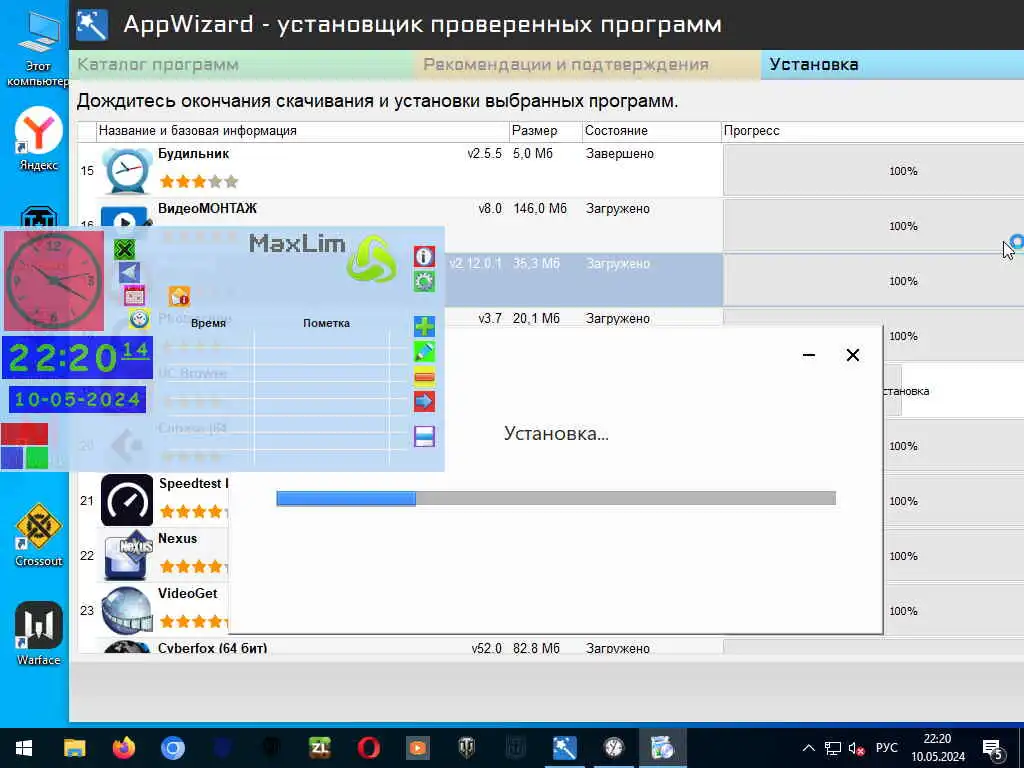The width and height of the screenshot is (1024, 768).
Task: Show hidden system tray icons
Action: [x=808, y=748]
